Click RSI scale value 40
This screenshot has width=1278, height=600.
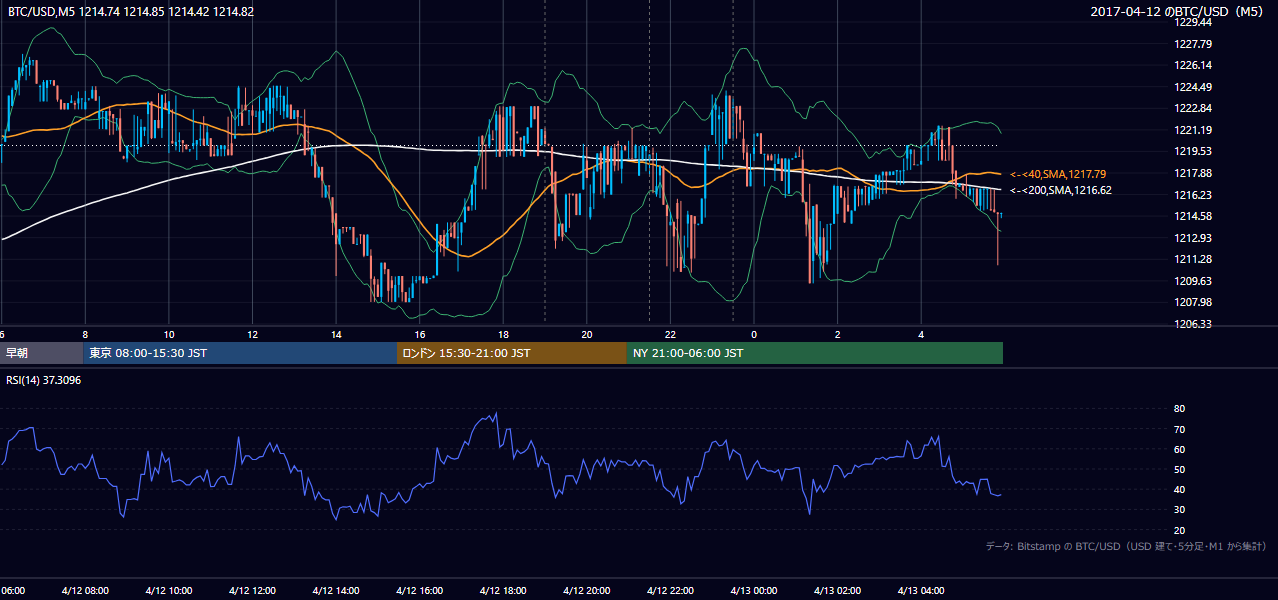click(1179, 489)
